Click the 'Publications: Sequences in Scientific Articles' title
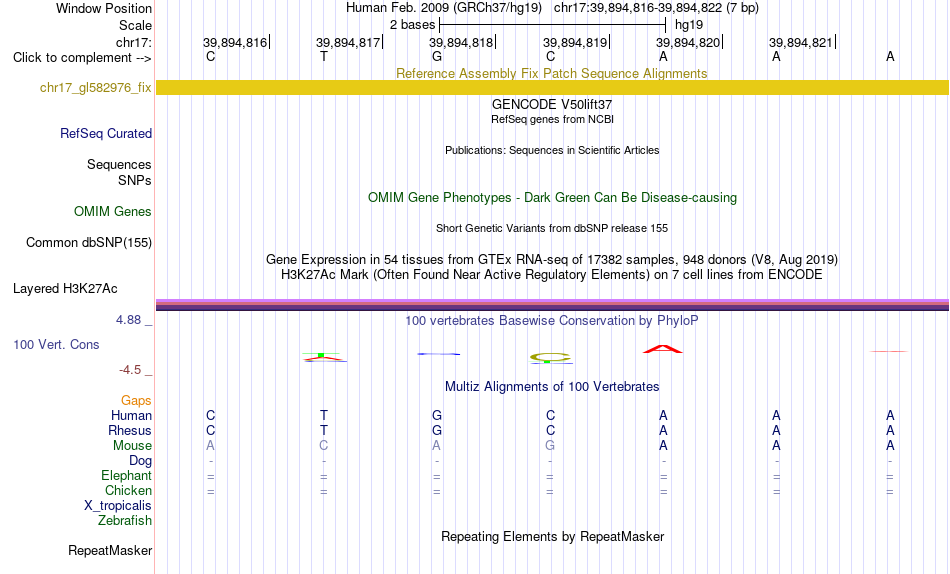 [x=552, y=150]
